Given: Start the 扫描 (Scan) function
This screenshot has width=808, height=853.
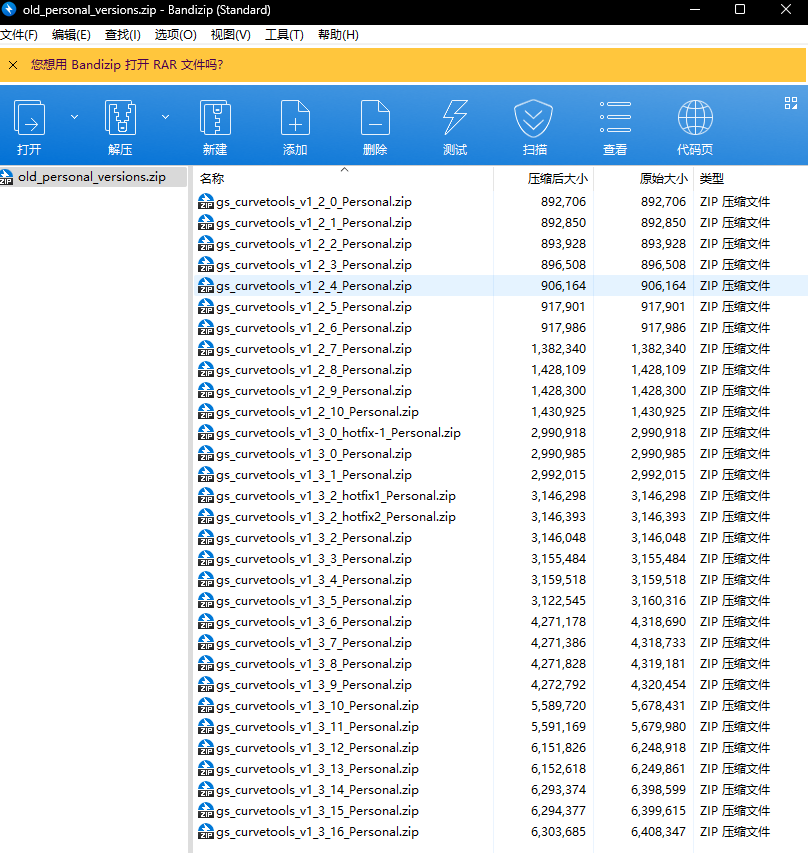Looking at the screenshot, I should (x=533, y=122).
